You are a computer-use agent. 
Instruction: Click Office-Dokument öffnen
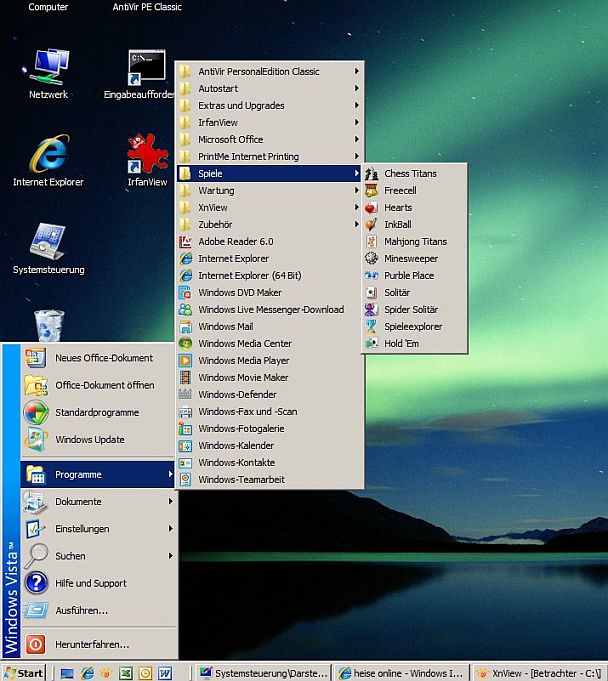tap(98, 385)
